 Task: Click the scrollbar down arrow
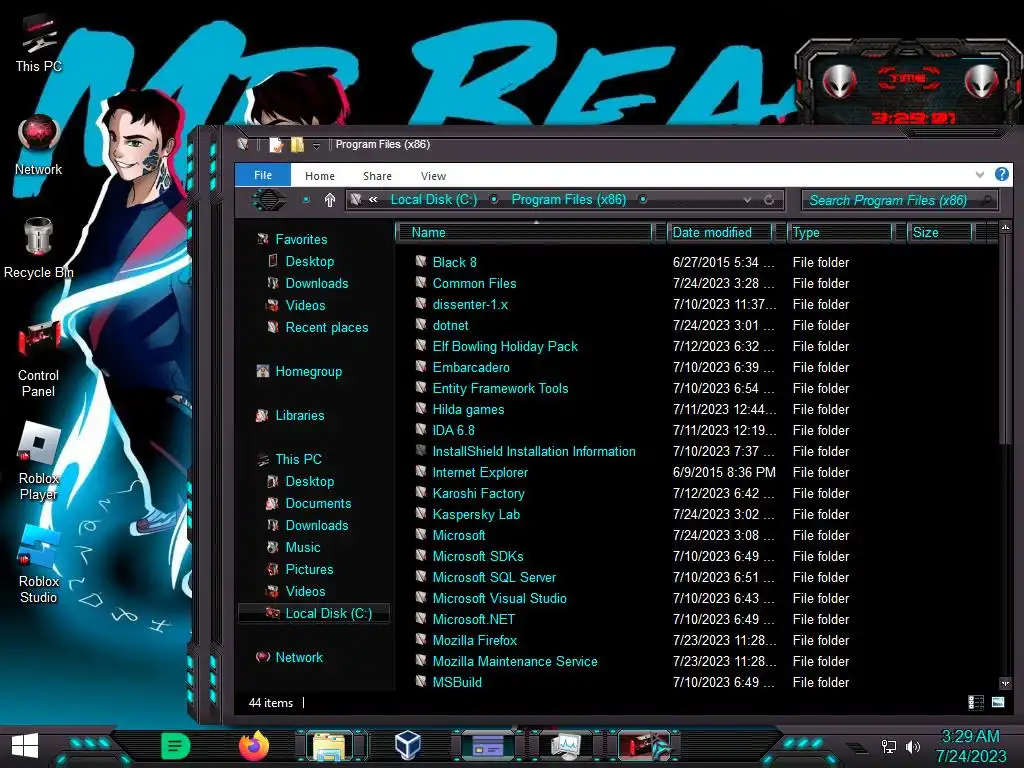pyautogui.click(x=1005, y=683)
